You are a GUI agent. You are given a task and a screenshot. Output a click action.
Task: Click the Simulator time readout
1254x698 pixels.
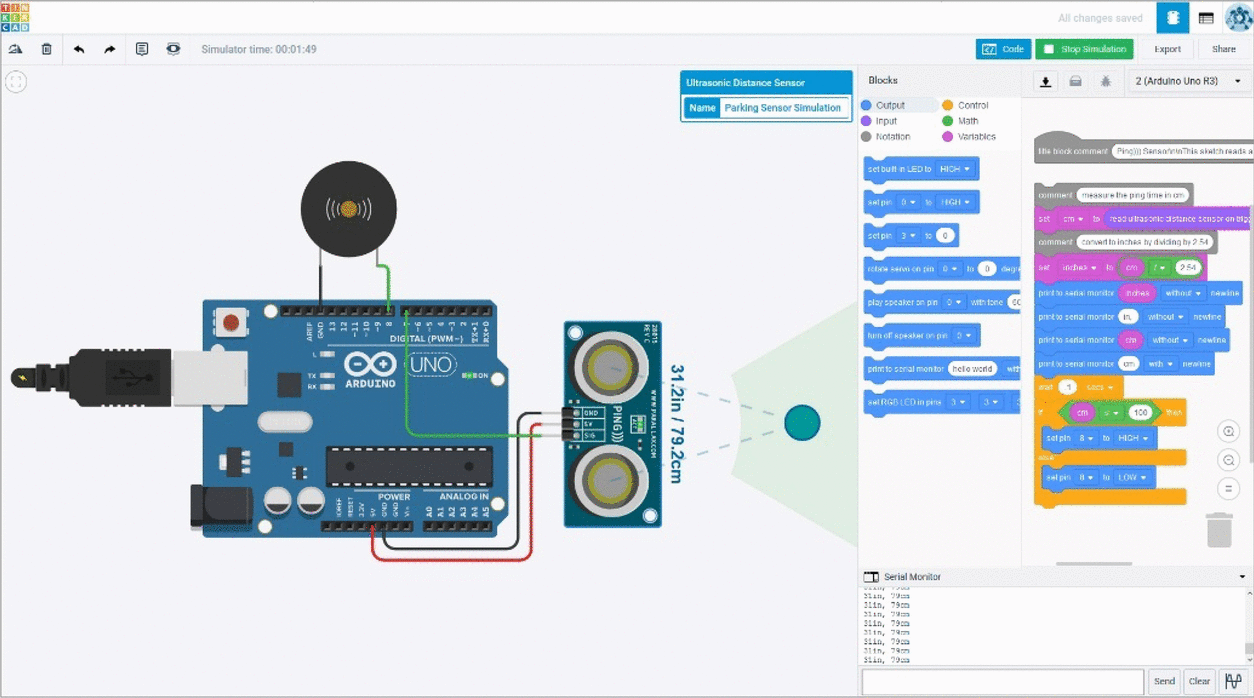(x=259, y=49)
